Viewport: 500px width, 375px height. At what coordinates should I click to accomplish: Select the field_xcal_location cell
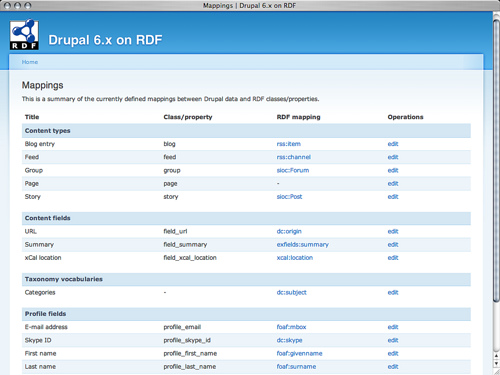pos(190,258)
